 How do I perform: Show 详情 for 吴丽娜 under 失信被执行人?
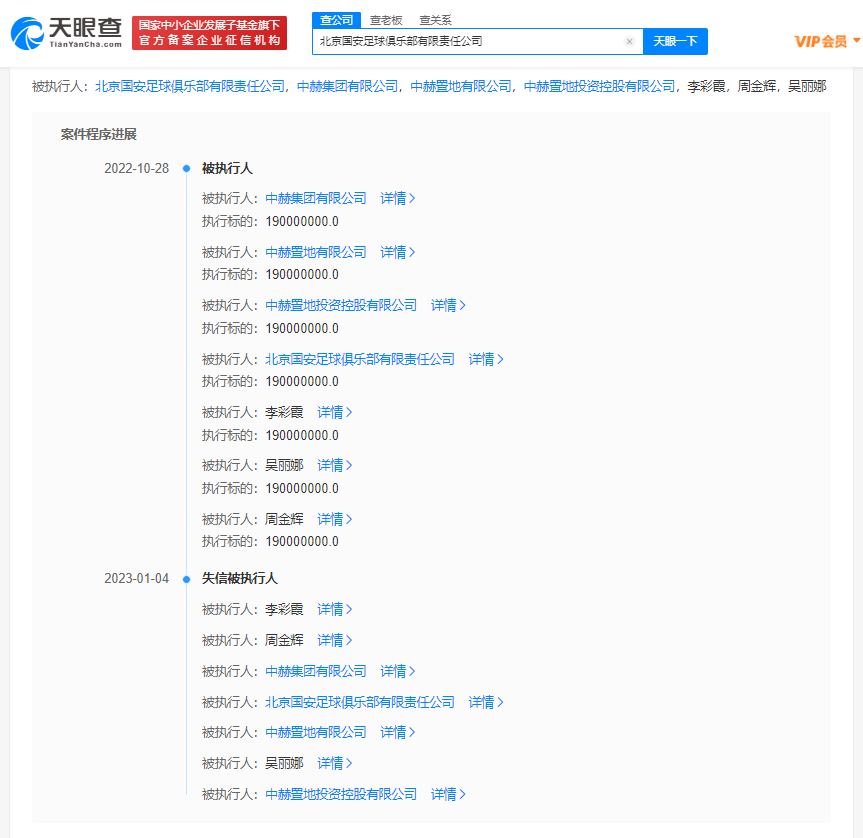[x=334, y=763]
